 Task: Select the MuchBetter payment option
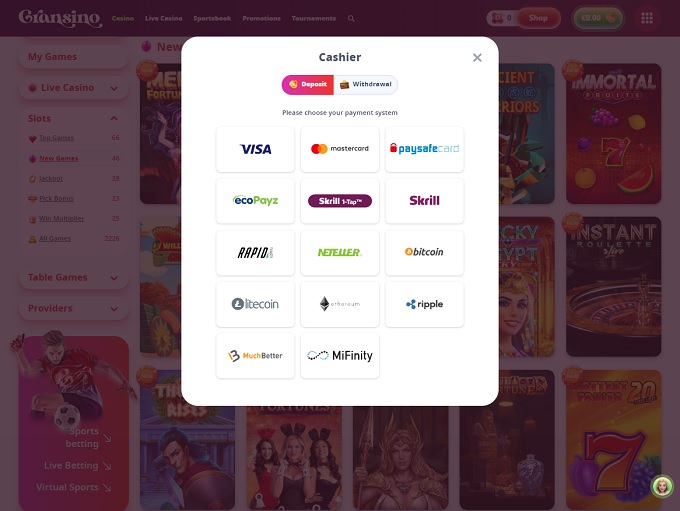(255, 356)
